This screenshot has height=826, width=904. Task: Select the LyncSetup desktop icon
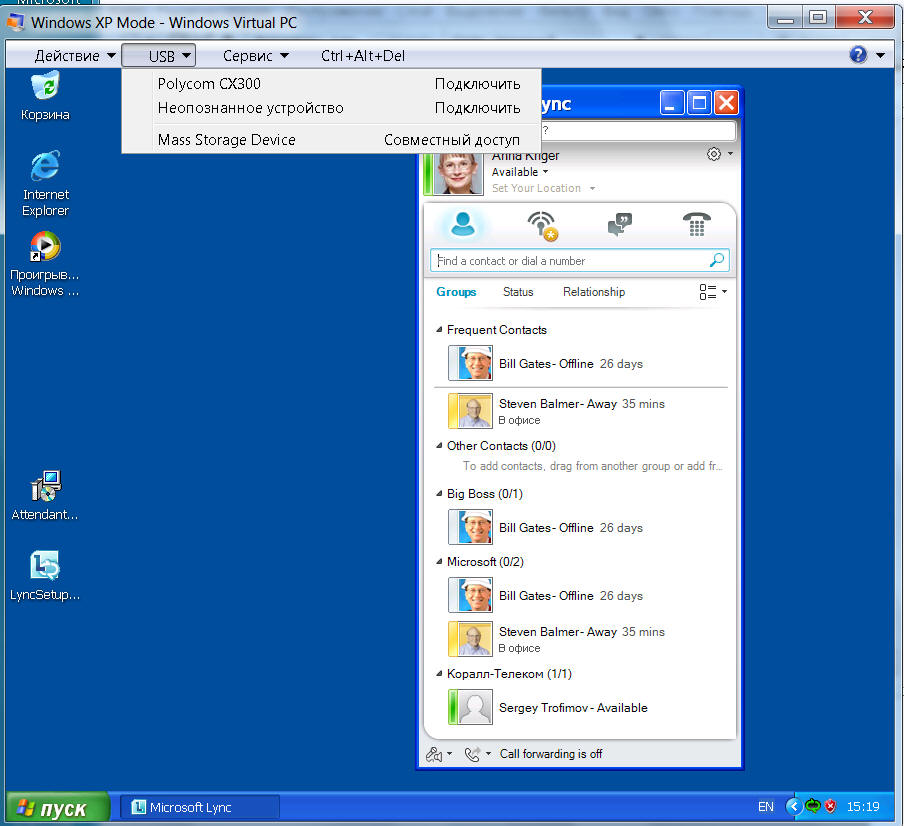coord(45,575)
